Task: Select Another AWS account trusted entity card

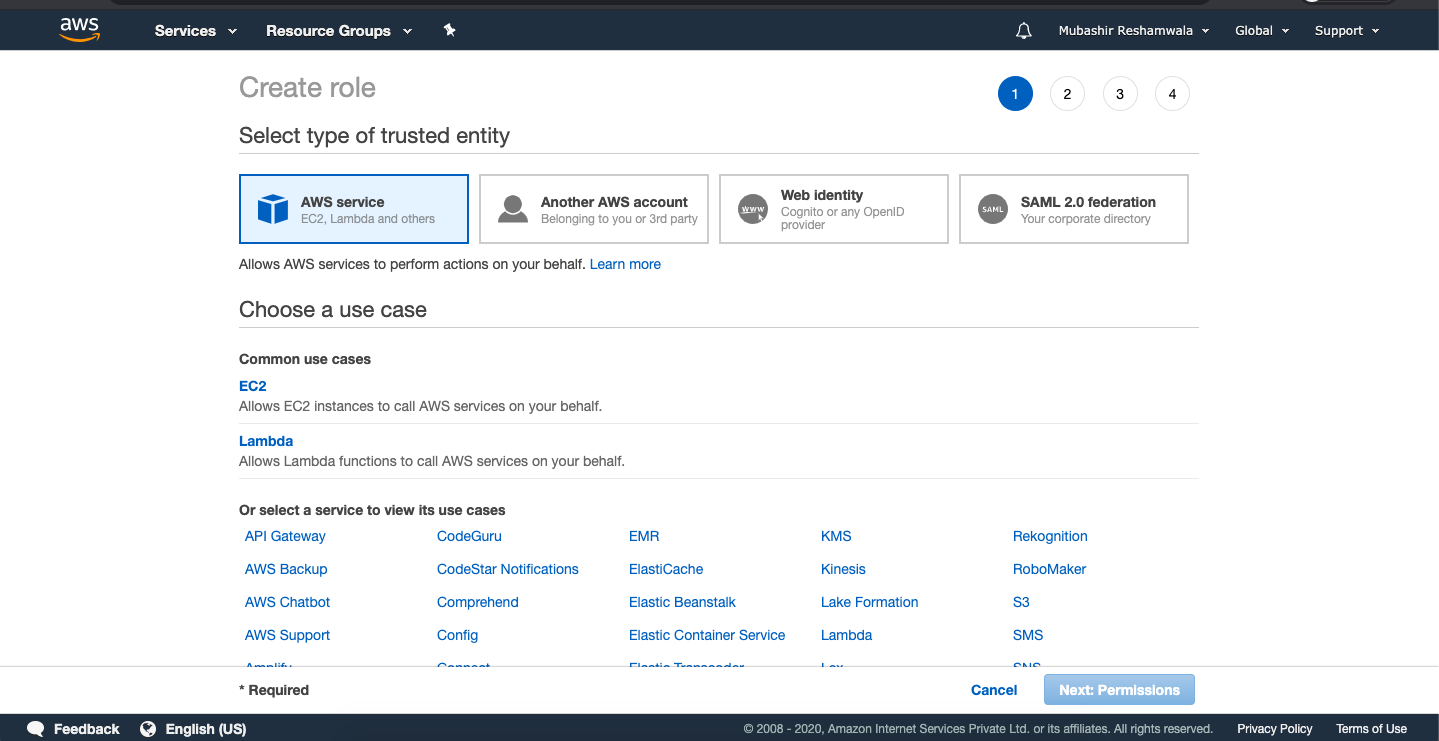Action: [594, 209]
